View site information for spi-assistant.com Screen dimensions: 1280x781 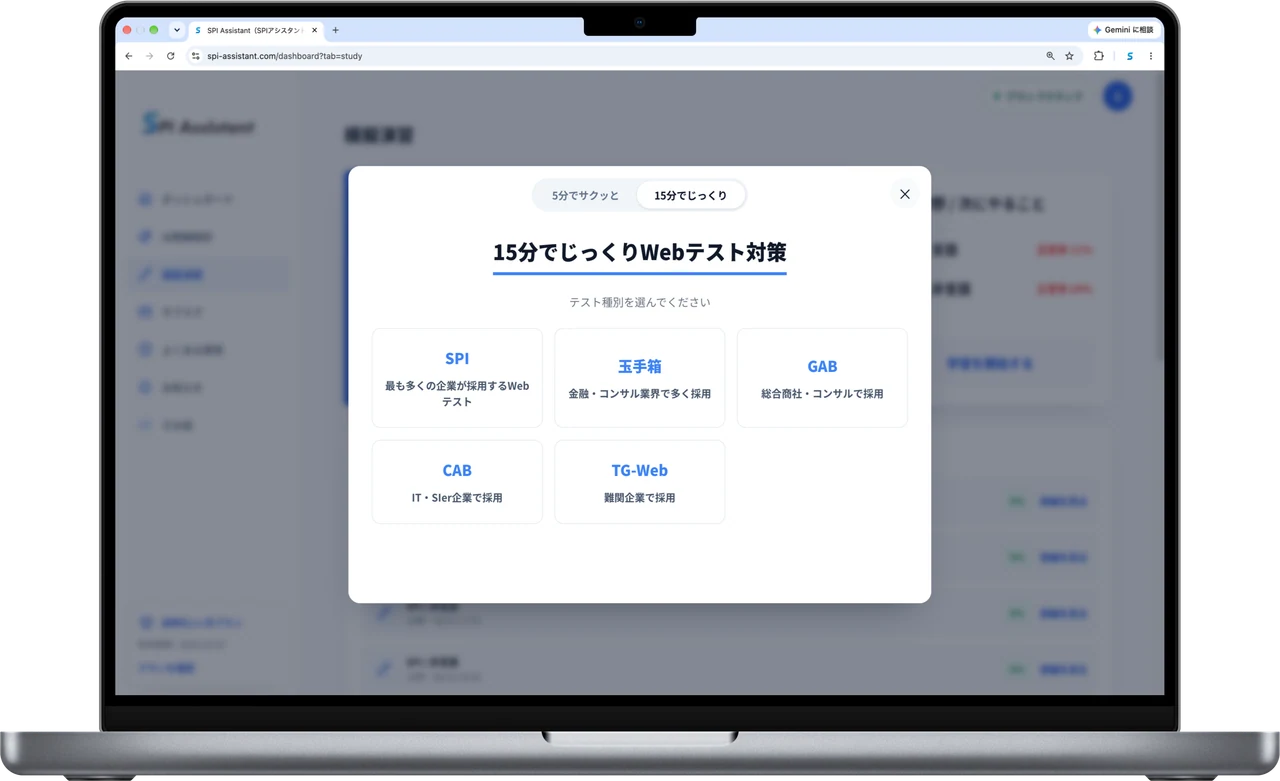pos(196,56)
